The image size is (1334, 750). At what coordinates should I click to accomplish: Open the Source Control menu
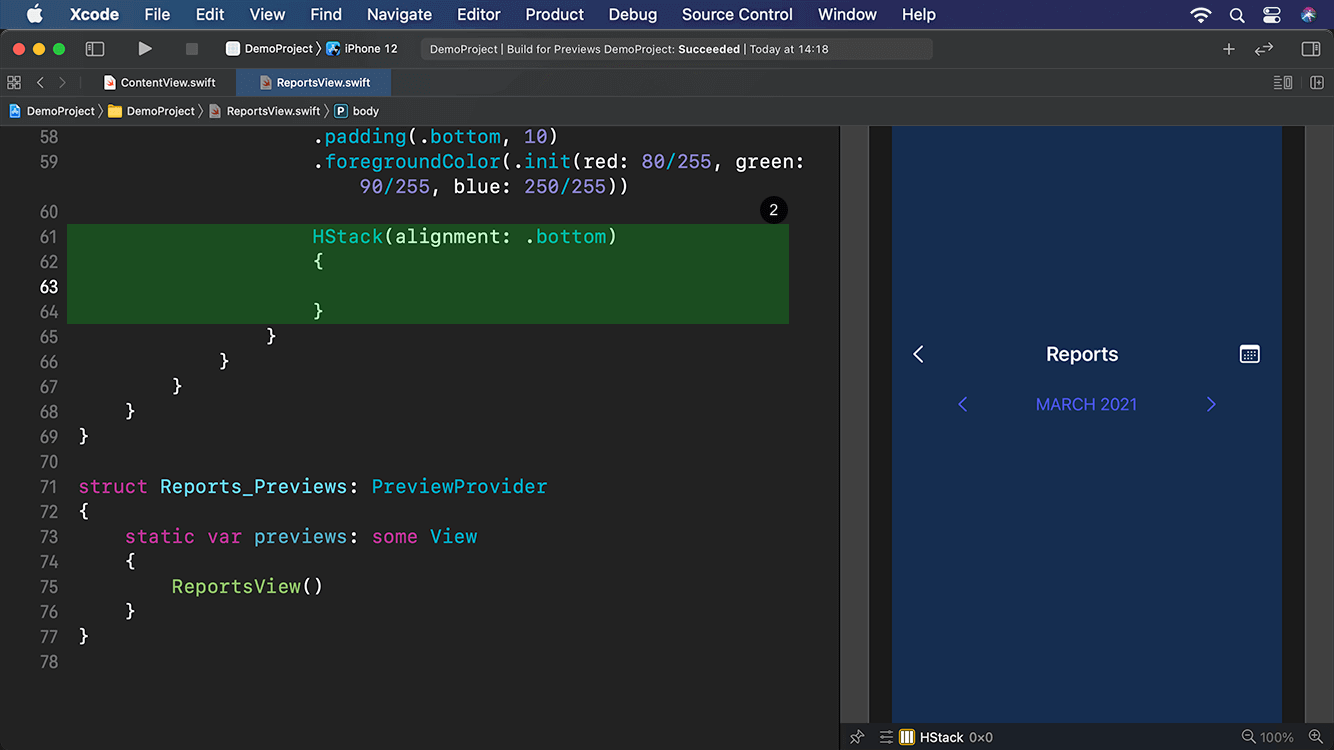737,14
